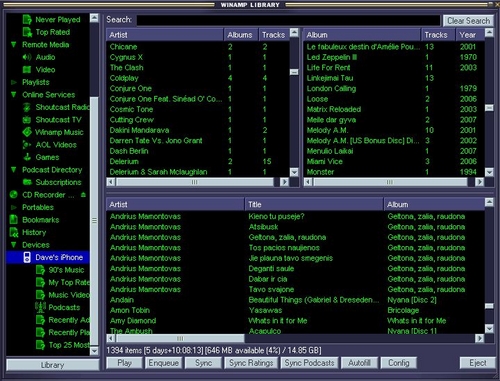Click the Sync button

203,363
